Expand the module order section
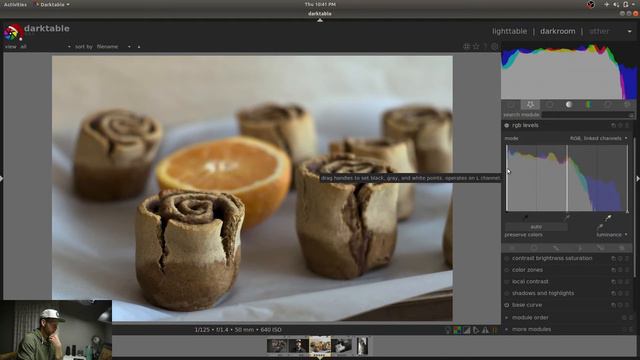Image resolution: width=640 pixels, height=360 pixels. 507,317
